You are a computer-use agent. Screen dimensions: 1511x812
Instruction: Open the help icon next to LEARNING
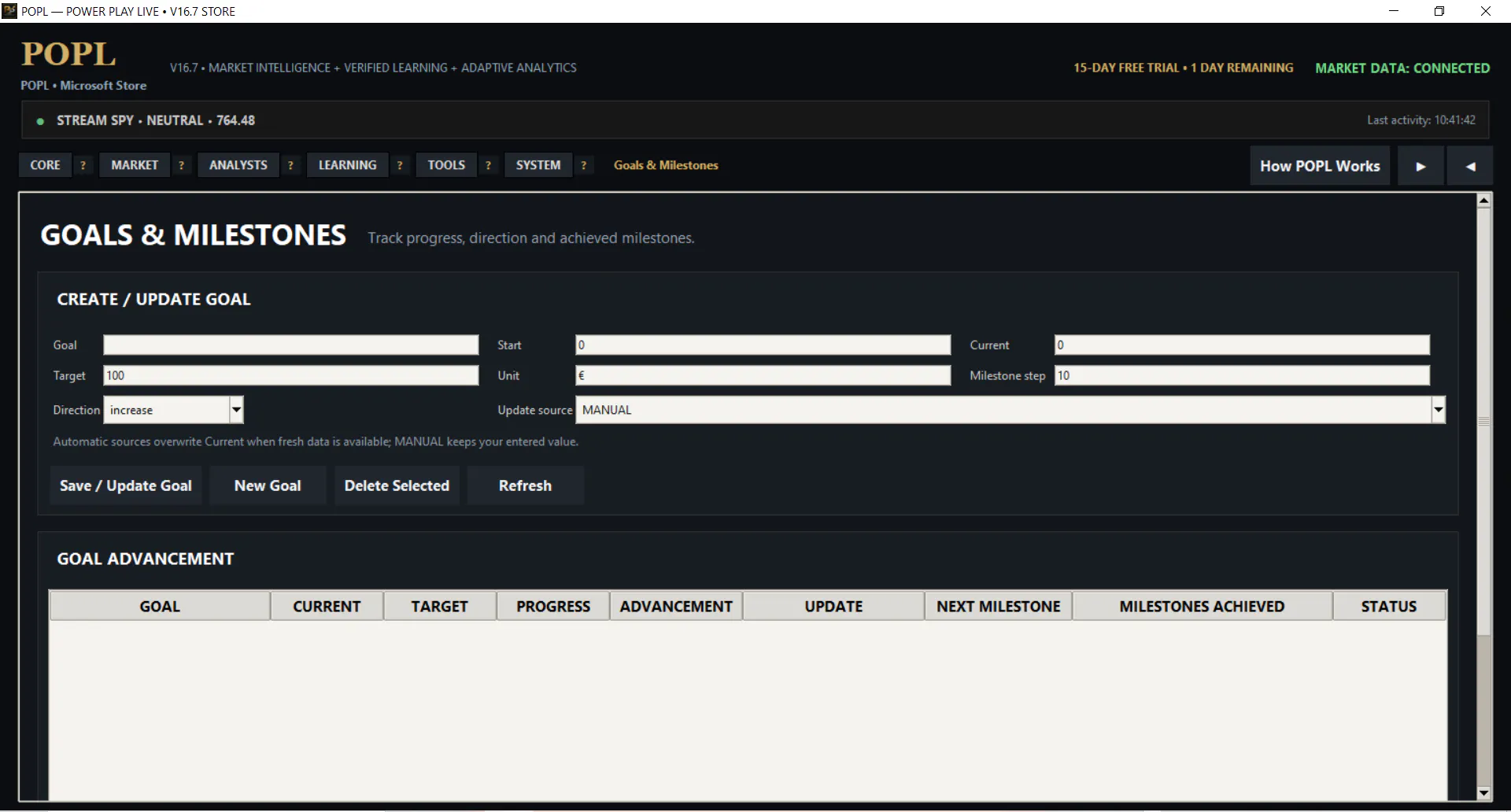(400, 165)
